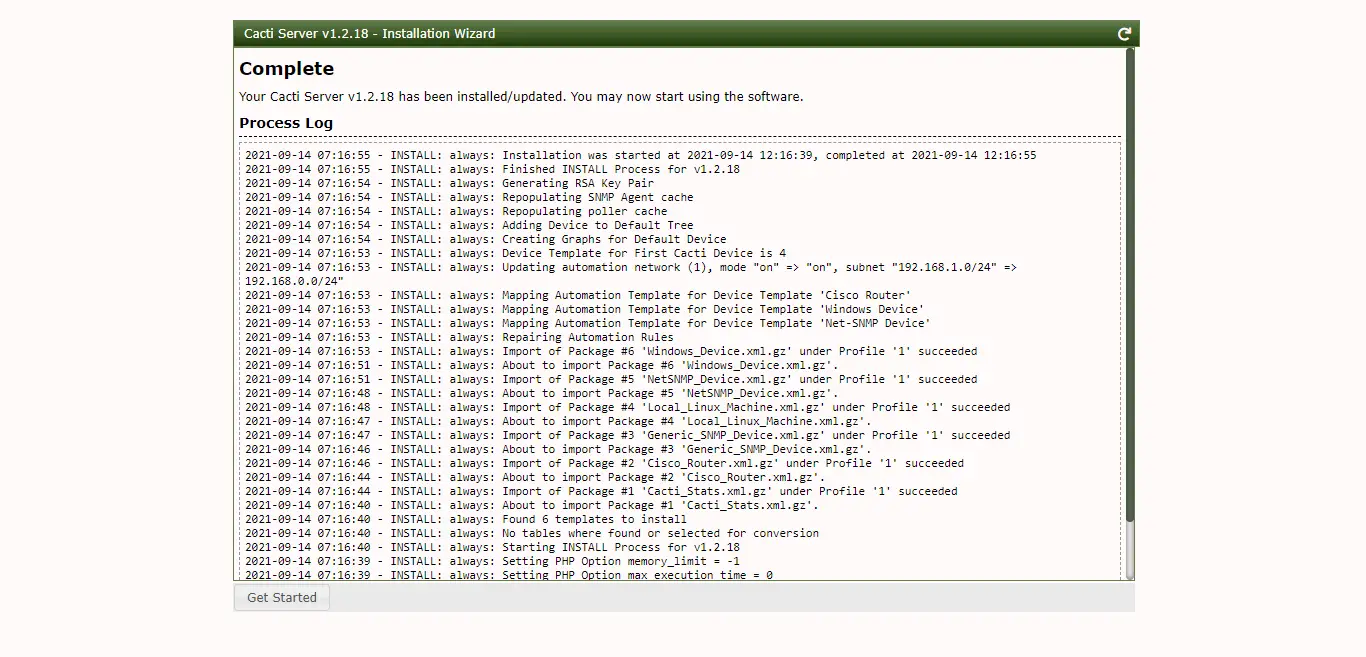This screenshot has height=657, width=1366.
Task: Select the 'Repairing Automation Rules' log line
Action: pos(460,337)
